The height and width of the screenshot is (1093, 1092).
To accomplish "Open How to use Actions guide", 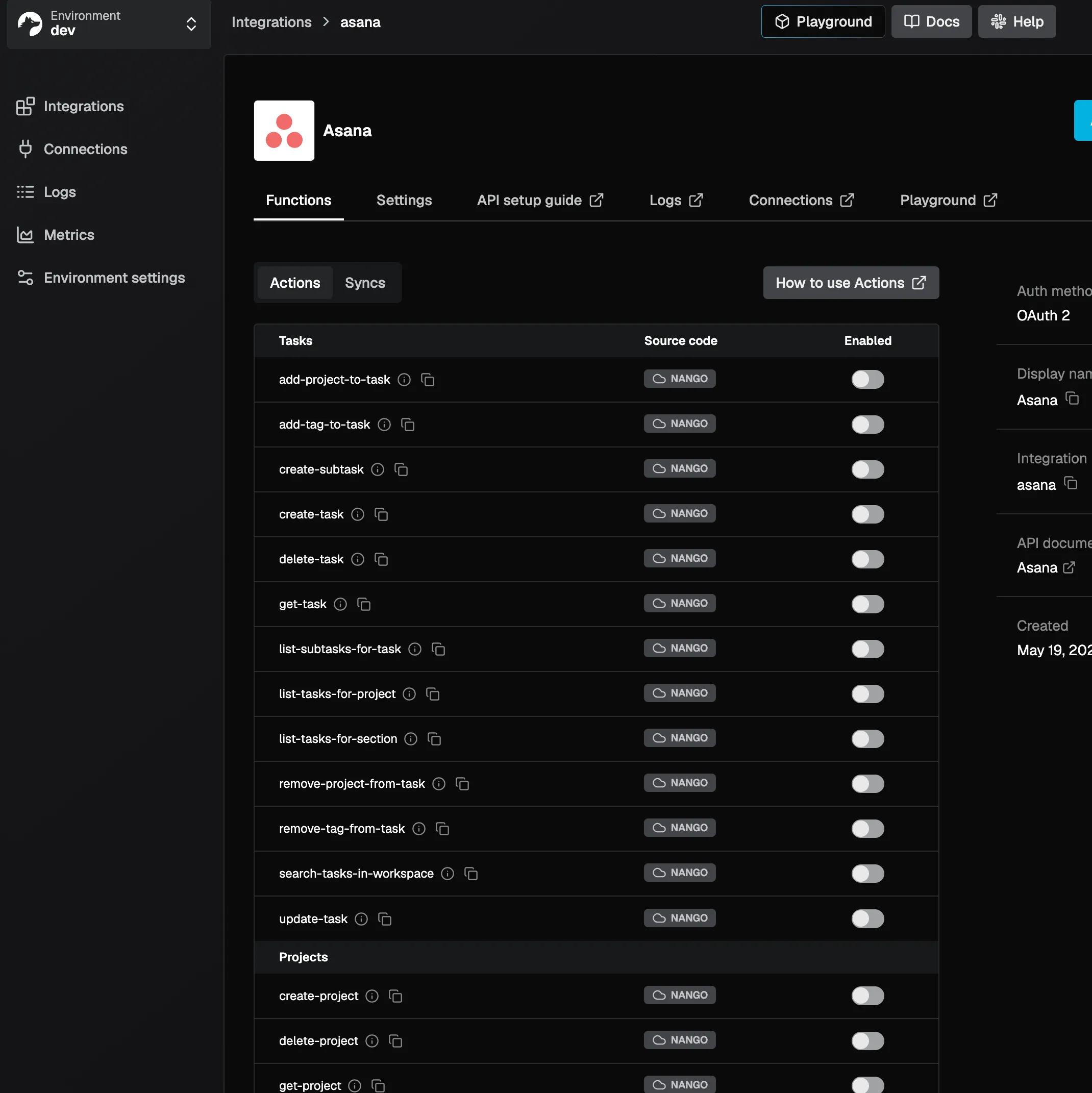I will coord(851,283).
